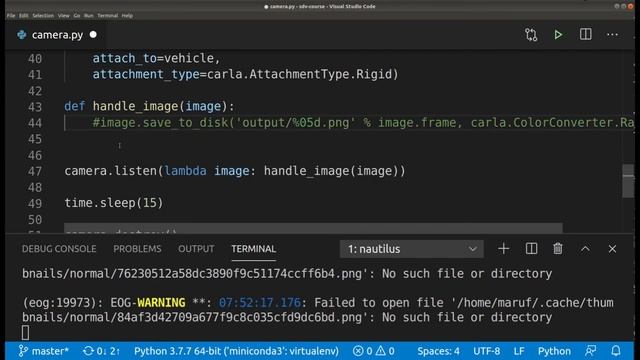
Task: Open the '1: nautilus' terminal dropdown
Action: (x=411, y=249)
